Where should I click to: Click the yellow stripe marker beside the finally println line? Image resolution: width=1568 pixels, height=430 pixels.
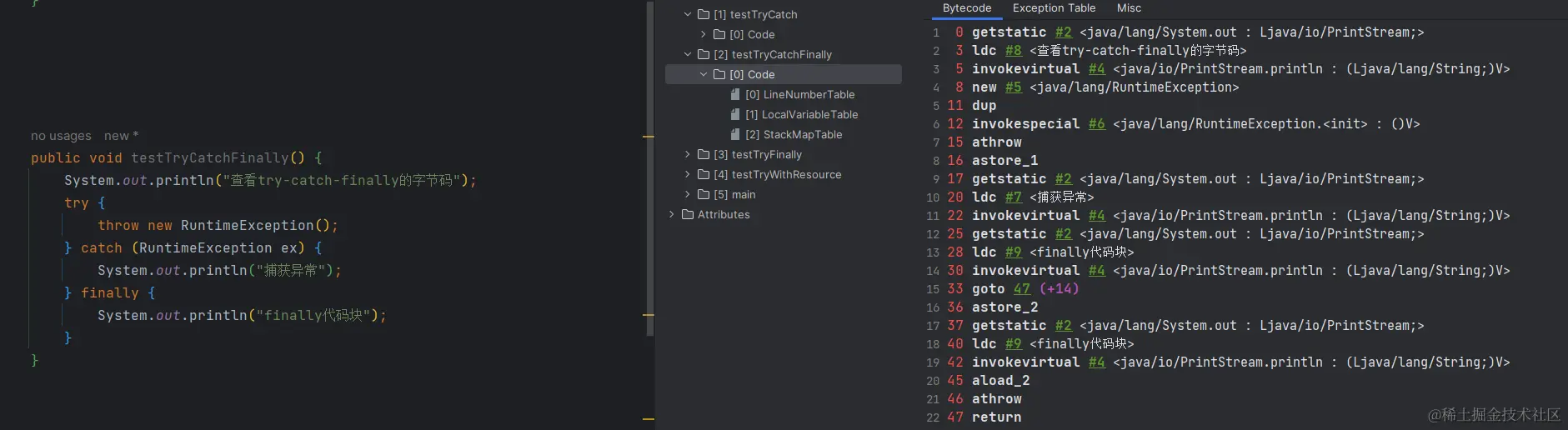[x=649, y=315]
